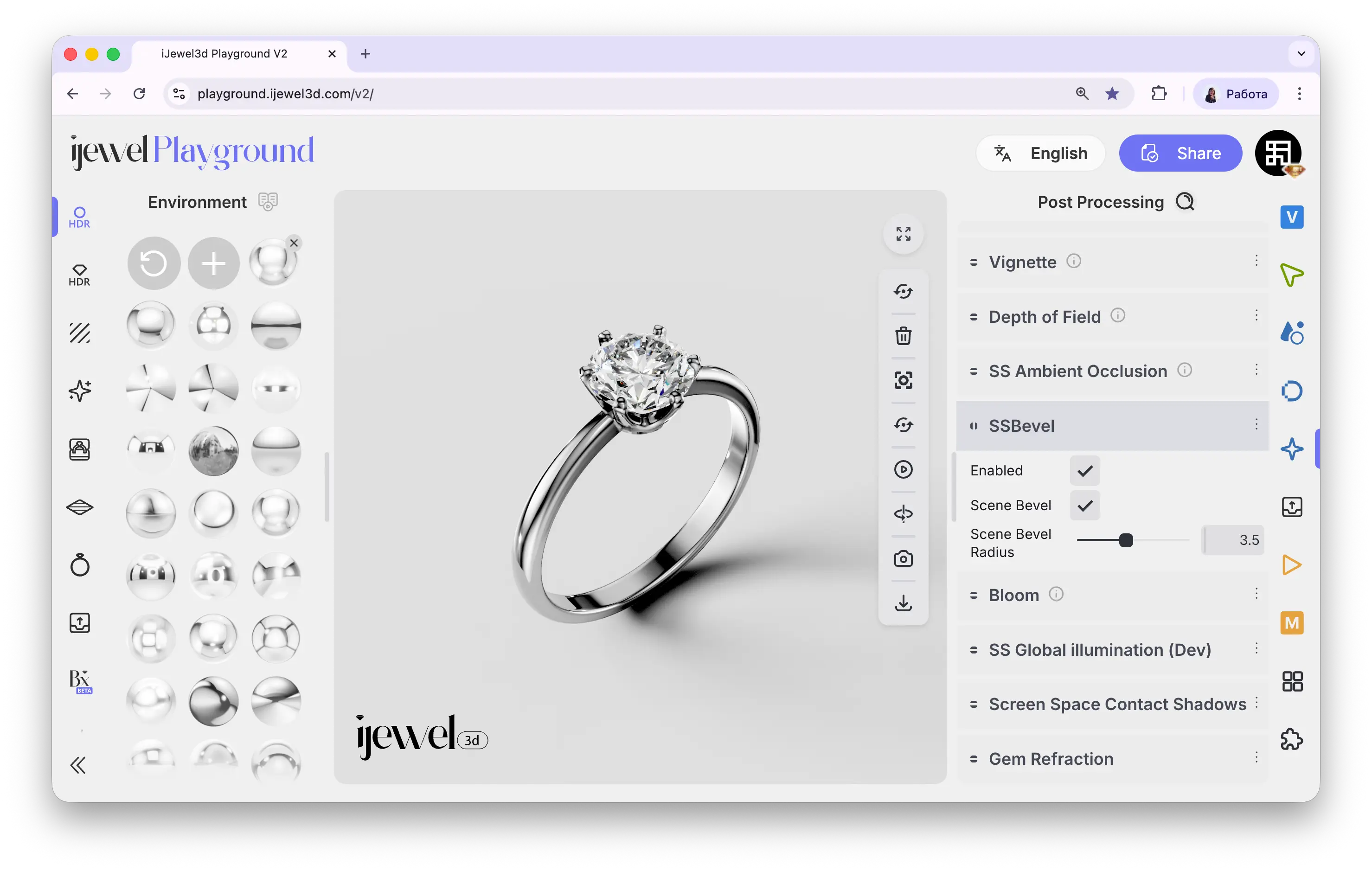Download the scene with download icon

(x=903, y=602)
